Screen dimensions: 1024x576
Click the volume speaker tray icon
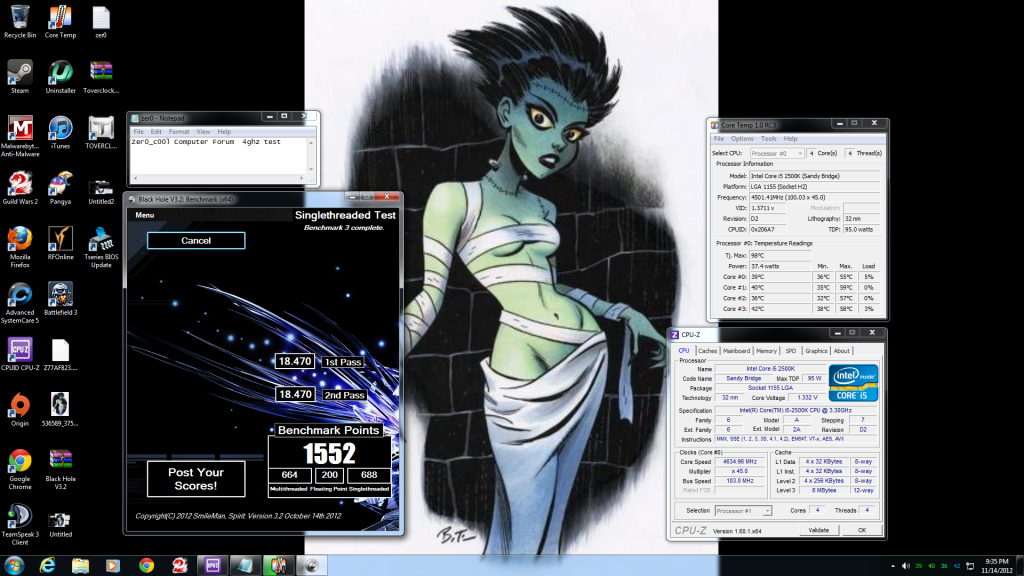point(906,566)
